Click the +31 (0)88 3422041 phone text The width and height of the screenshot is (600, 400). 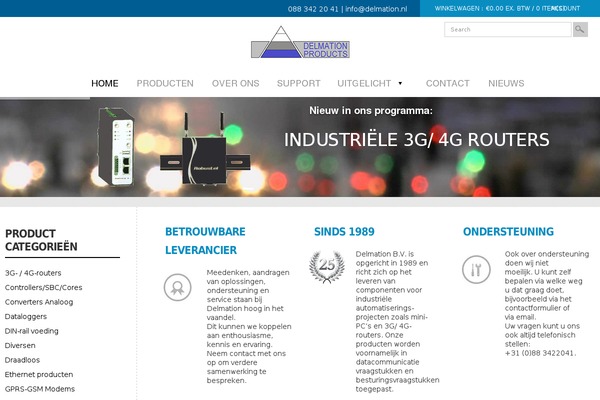pyautogui.click(x=540, y=353)
